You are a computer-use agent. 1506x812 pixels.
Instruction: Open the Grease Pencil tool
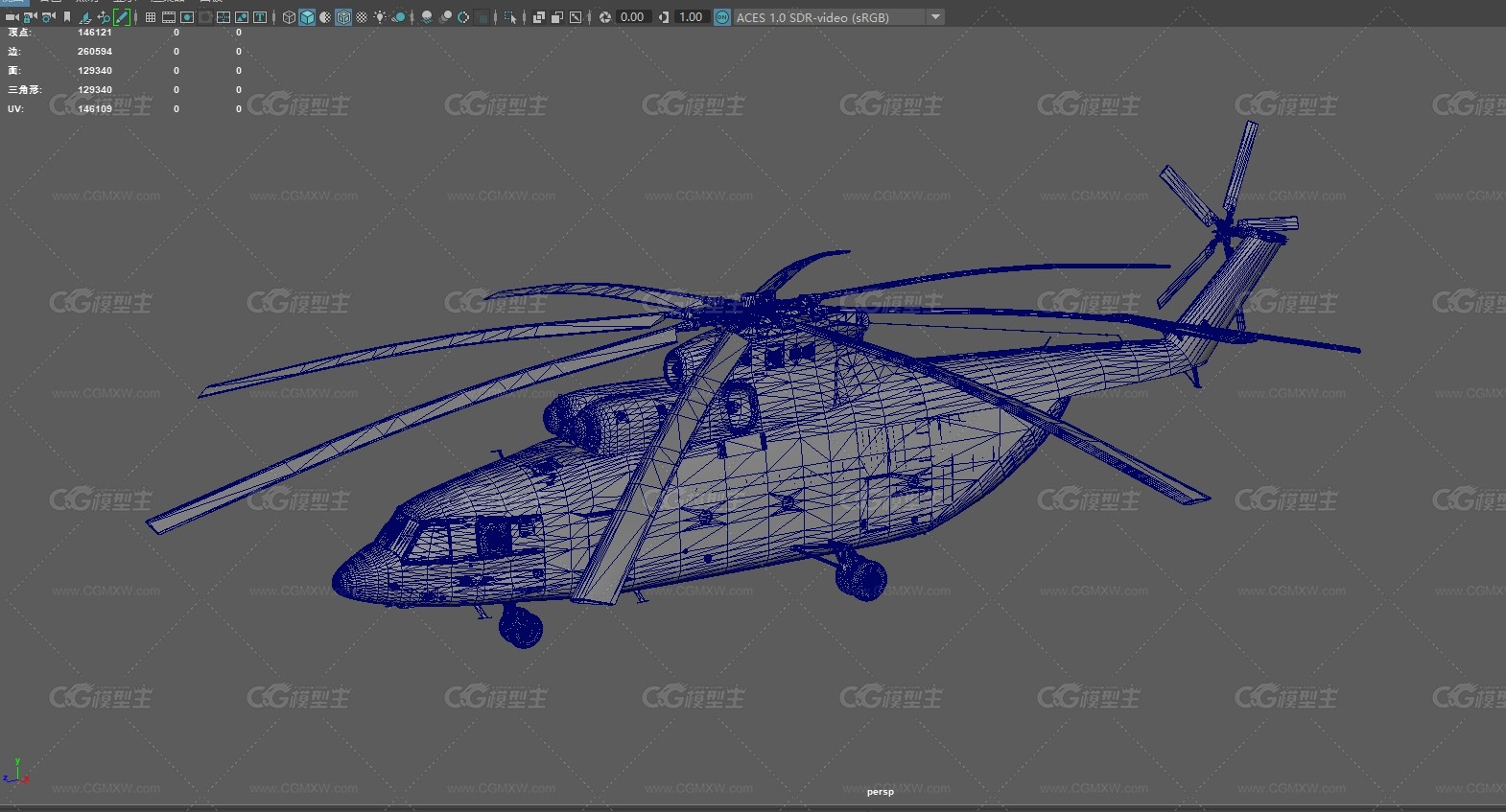(x=122, y=17)
